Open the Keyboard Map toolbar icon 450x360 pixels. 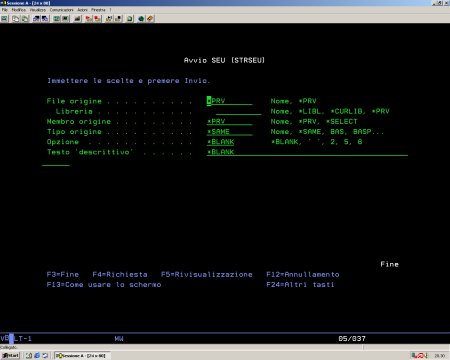tap(78, 19)
